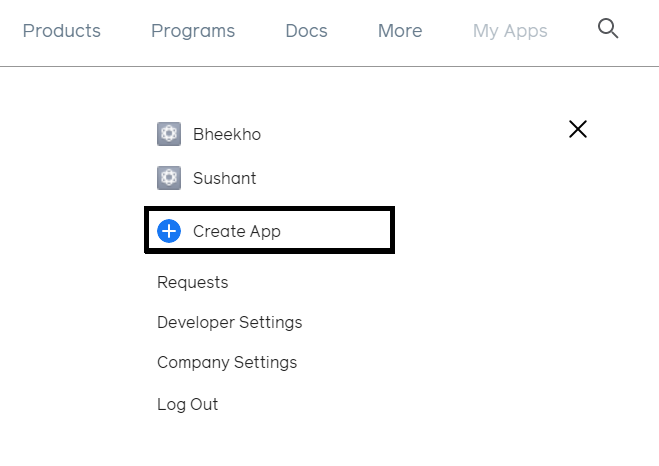Open the search magnifier icon

coord(608,29)
